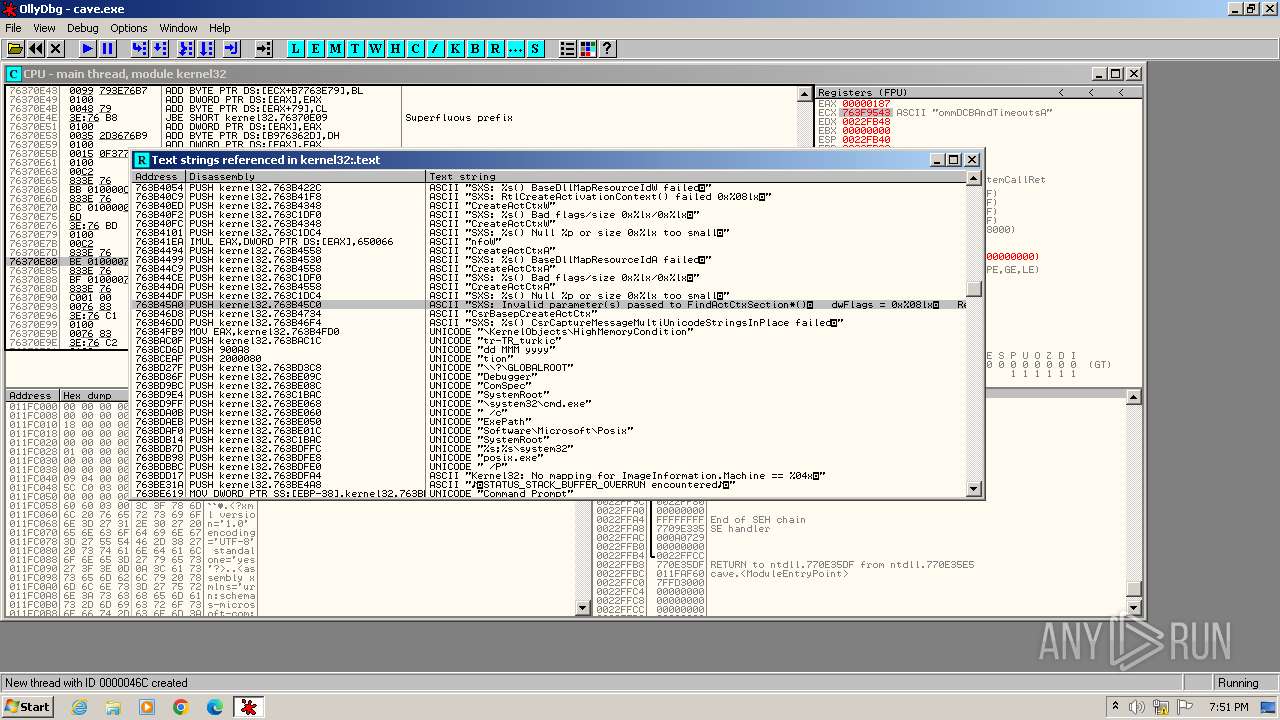The height and width of the screenshot is (720, 1280).
Task: Select row with UNICODE "Debugger"
Action: (x=550, y=377)
